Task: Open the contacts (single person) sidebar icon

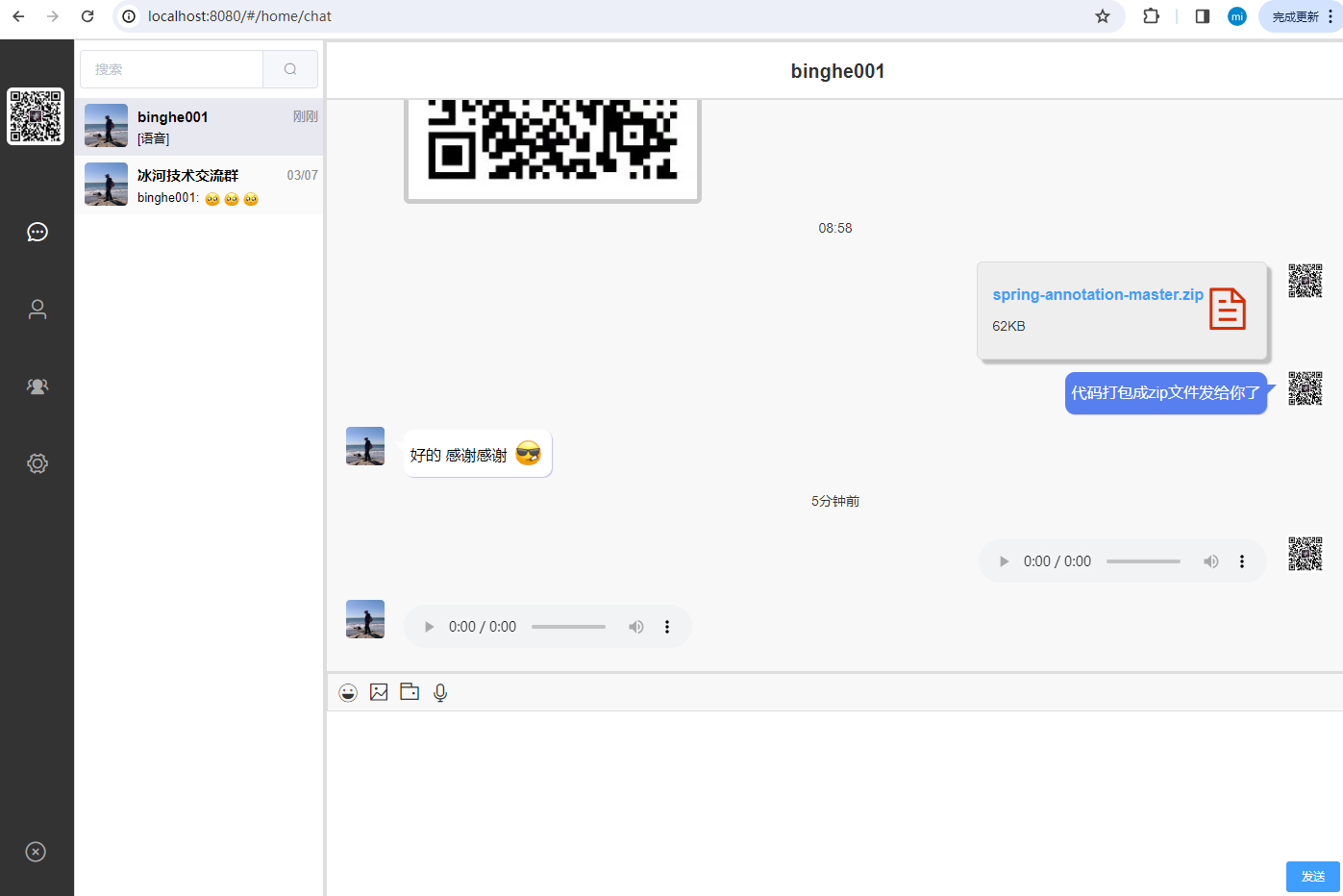Action: point(37,309)
